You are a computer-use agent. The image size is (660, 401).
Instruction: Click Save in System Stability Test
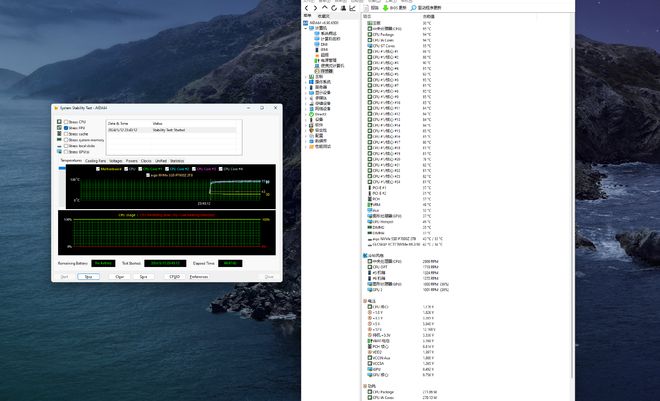click(144, 277)
